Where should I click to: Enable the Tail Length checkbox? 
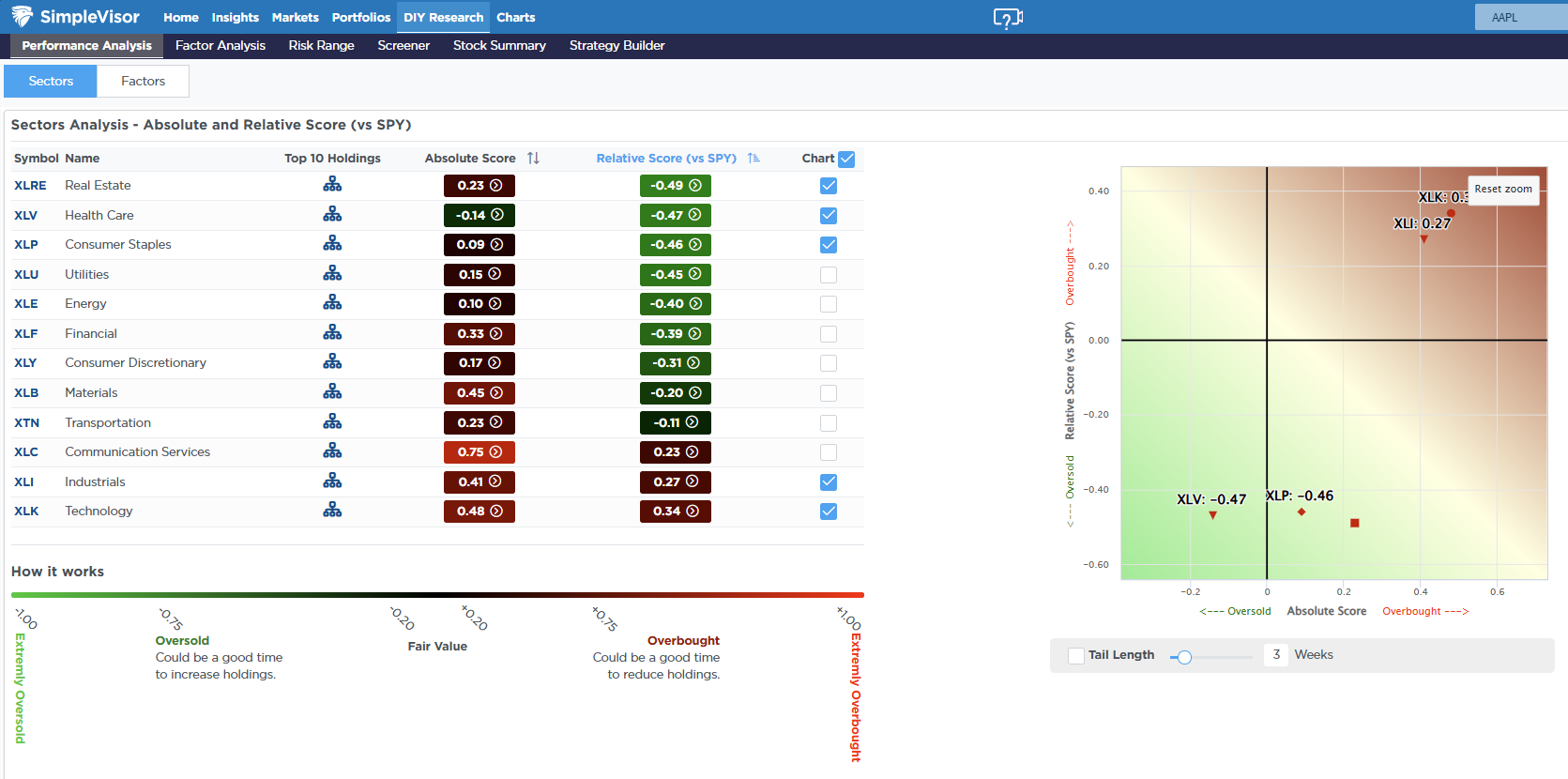tap(1076, 656)
